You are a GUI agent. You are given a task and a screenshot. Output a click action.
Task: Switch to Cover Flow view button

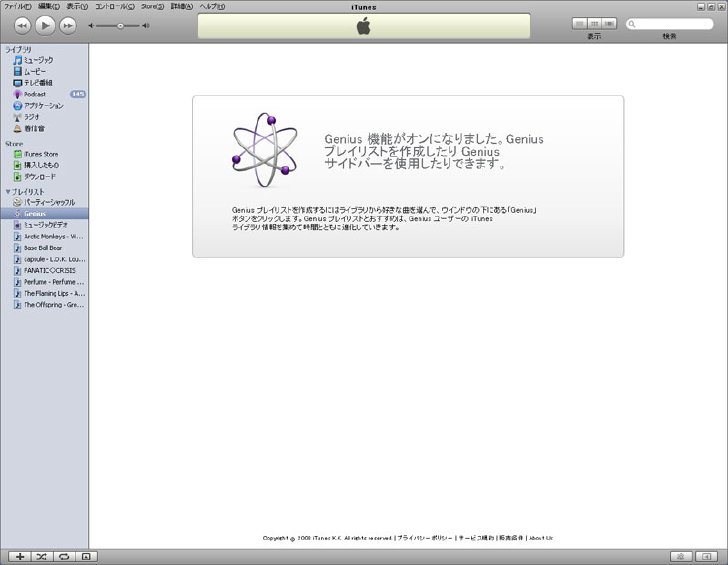click(x=609, y=24)
